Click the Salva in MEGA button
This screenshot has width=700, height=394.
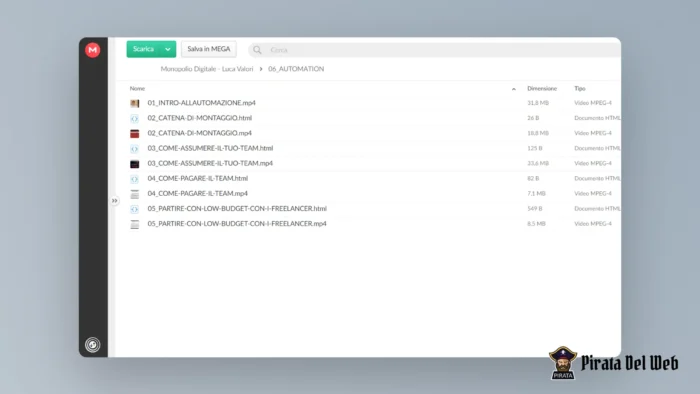tap(209, 49)
